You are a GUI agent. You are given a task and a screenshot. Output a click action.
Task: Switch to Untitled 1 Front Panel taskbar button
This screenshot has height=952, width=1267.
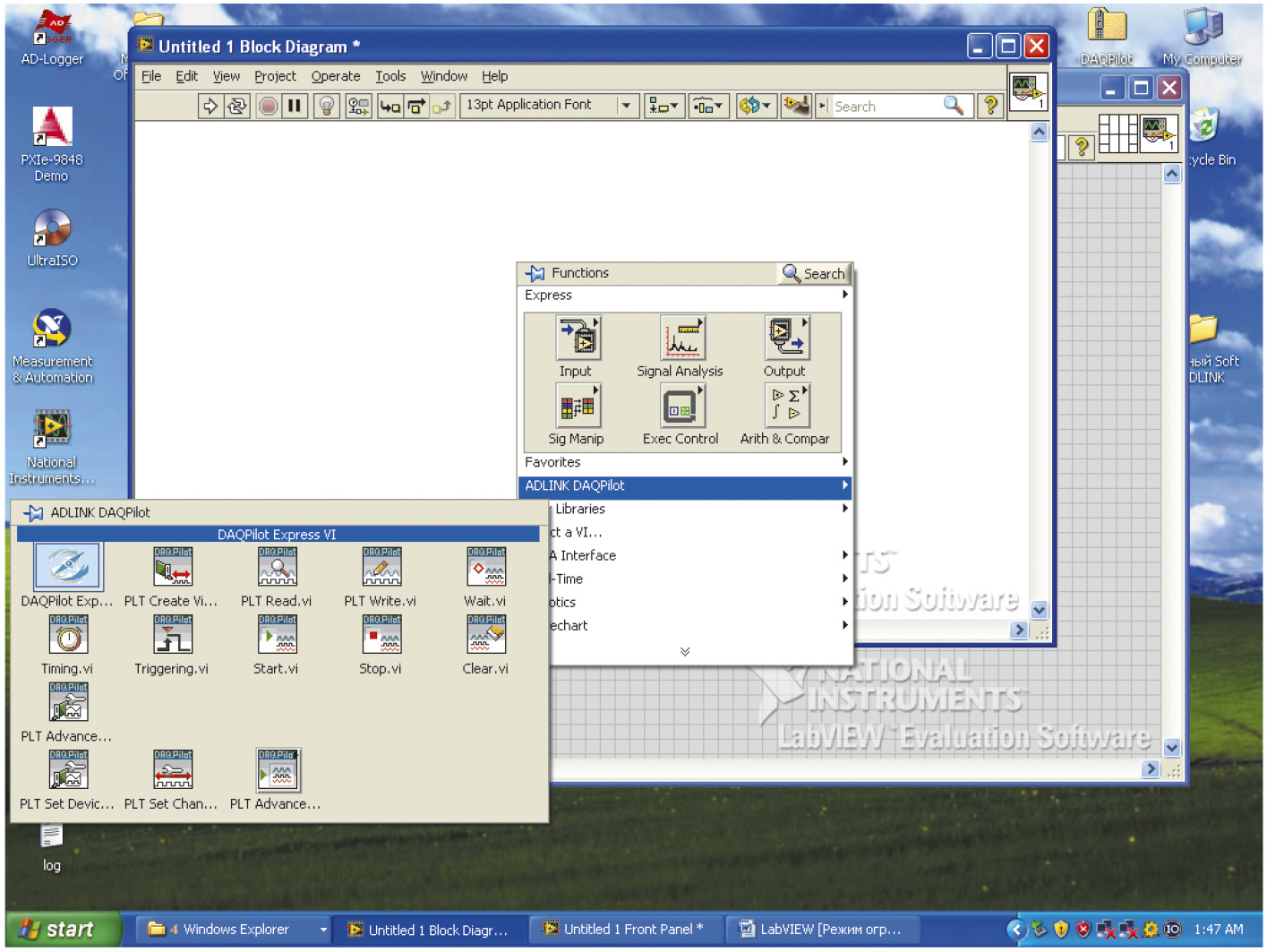[624, 930]
